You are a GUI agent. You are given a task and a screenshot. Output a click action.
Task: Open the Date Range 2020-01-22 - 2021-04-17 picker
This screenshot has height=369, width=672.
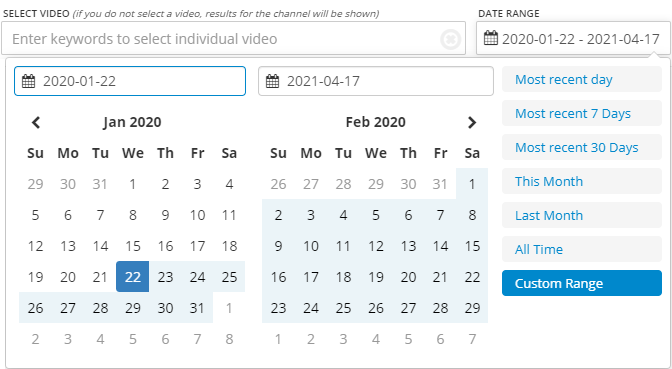click(573, 39)
